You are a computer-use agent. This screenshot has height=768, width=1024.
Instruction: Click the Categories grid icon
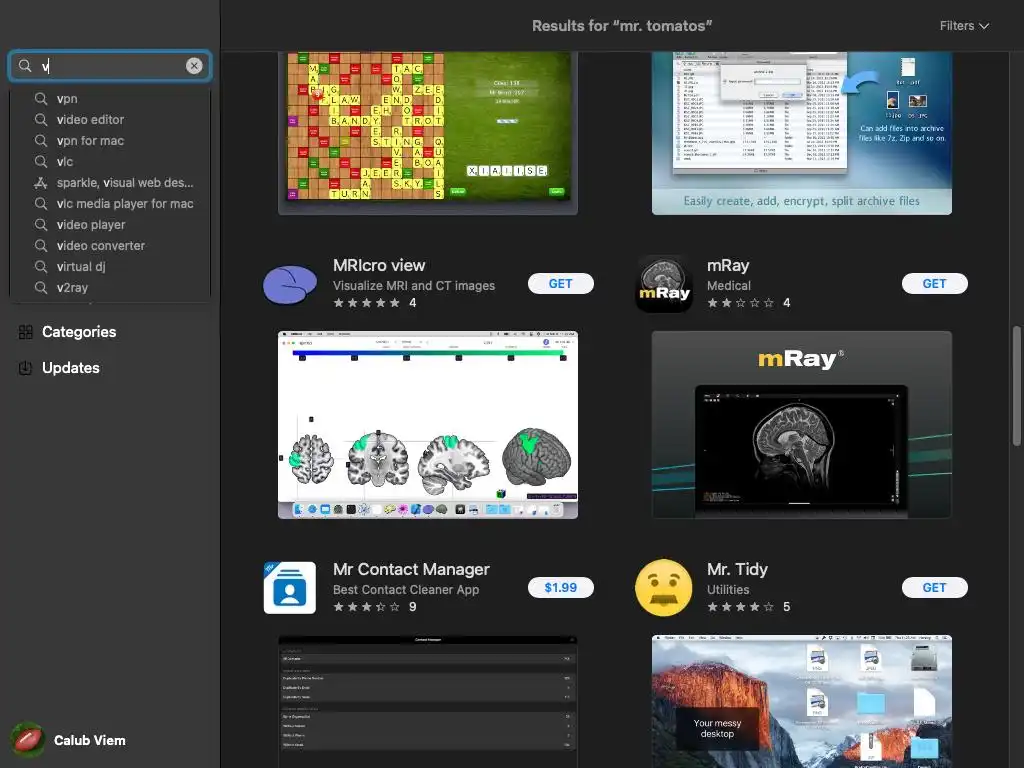25,332
